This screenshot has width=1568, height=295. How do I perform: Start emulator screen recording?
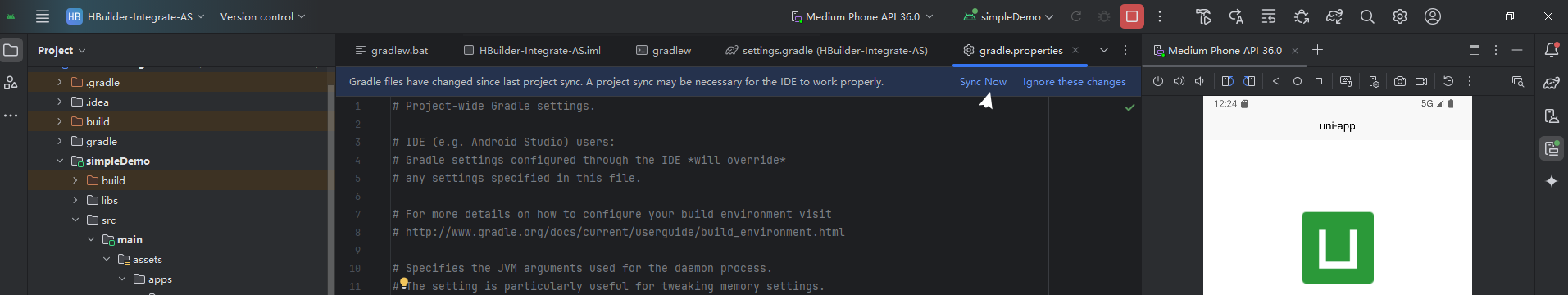pos(1421,81)
